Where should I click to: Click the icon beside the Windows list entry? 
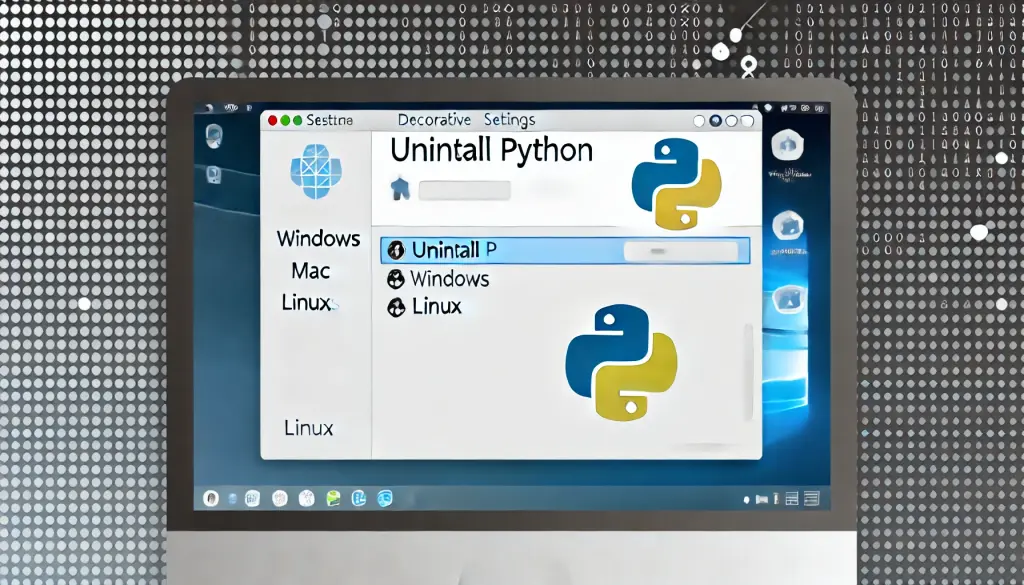click(394, 279)
